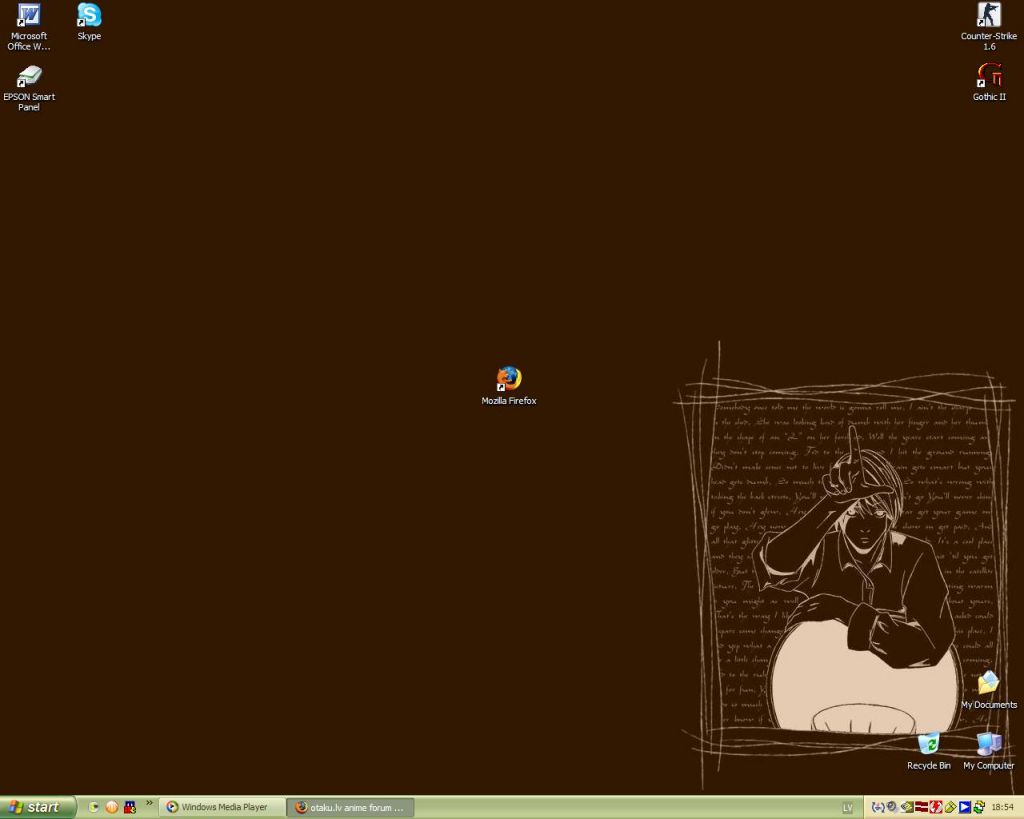
Task: Click the green sync arrows tray icon
Action: (979, 807)
